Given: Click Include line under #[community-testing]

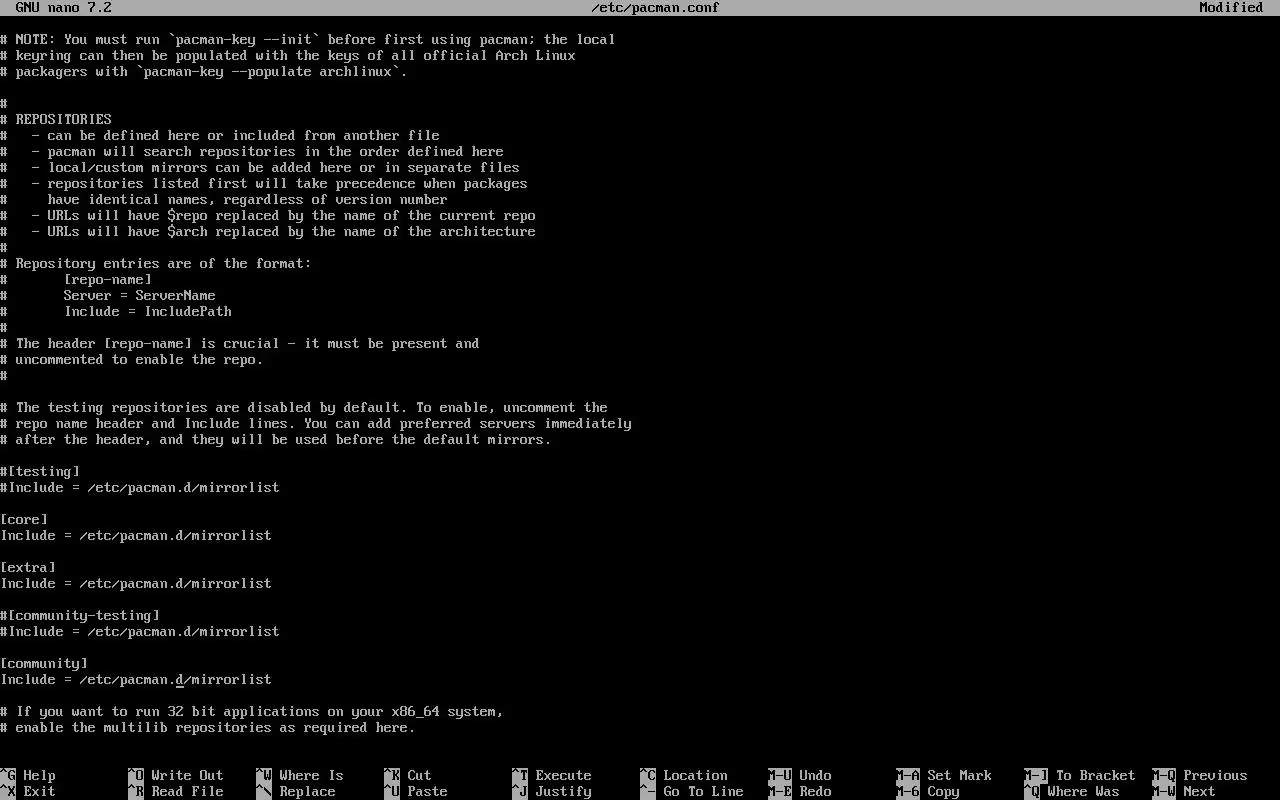Looking at the screenshot, I should 140,631.
